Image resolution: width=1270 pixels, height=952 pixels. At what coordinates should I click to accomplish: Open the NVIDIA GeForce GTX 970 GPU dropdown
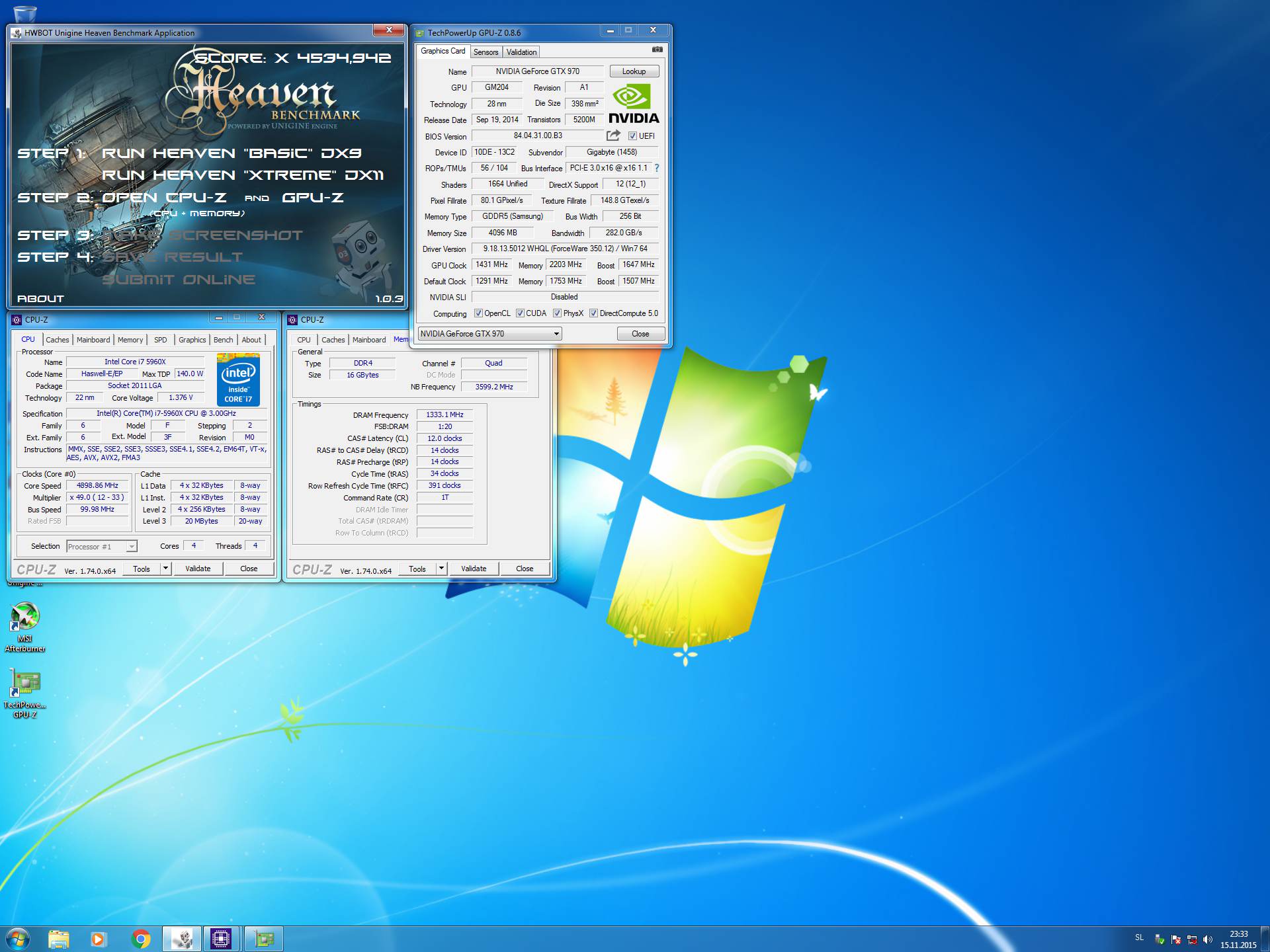coord(489,334)
